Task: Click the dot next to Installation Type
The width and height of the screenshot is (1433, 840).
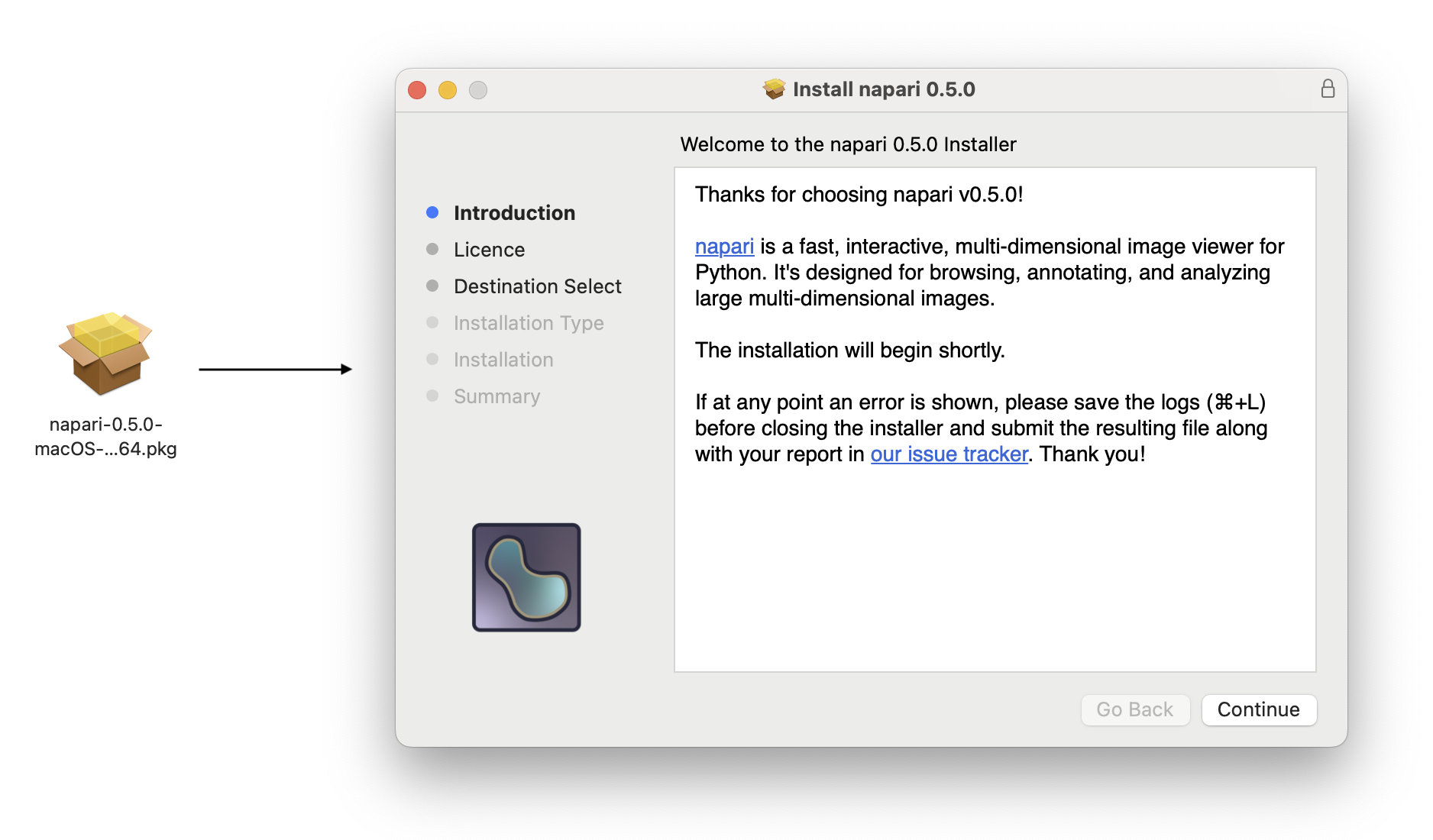Action: [432, 321]
